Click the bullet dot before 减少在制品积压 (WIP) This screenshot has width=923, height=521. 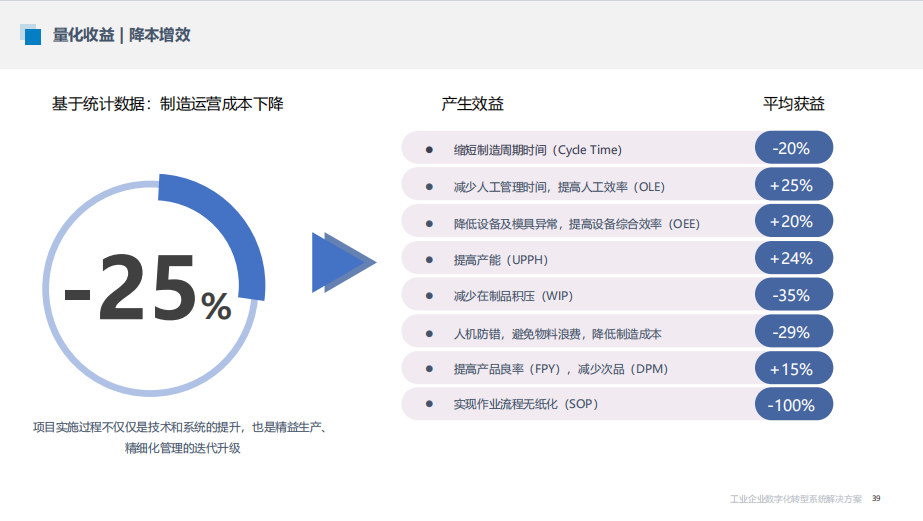pyautogui.click(x=429, y=296)
